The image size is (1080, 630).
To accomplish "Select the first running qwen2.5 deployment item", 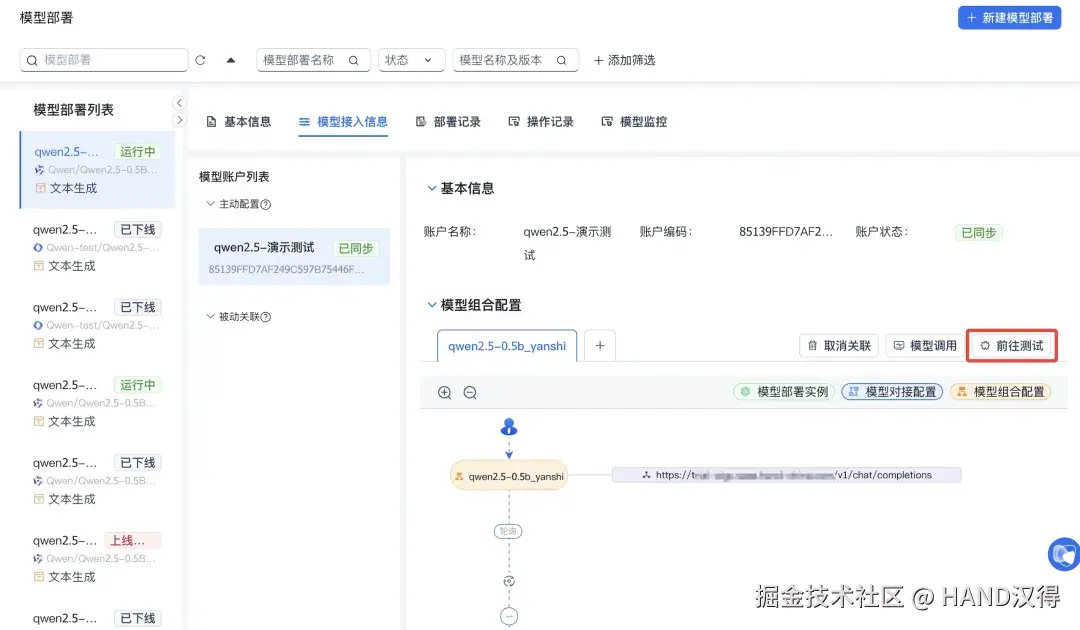I will click(x=97, y=169).
